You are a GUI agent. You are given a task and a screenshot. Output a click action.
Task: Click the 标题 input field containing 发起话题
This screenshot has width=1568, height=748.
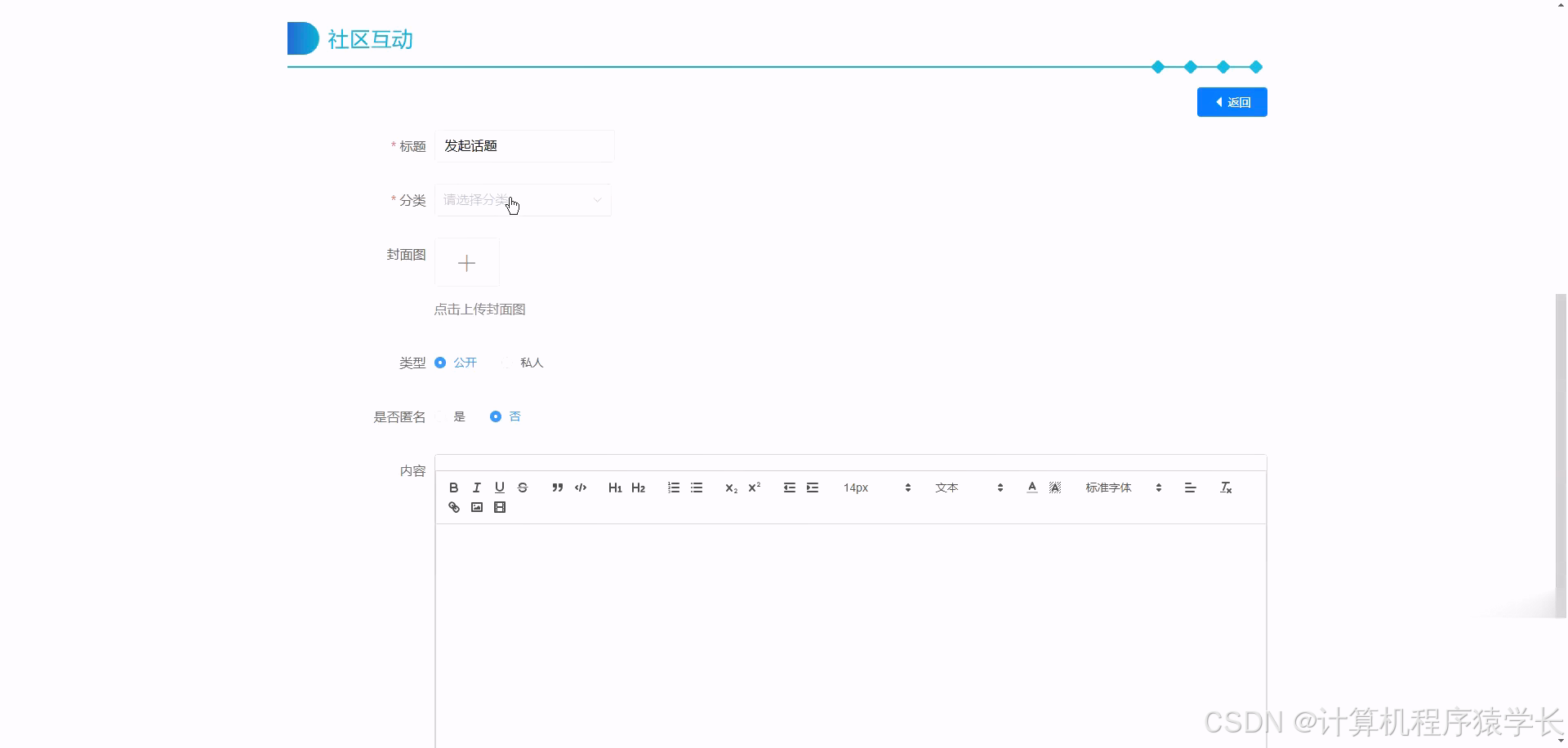click(x=524, y=146)
